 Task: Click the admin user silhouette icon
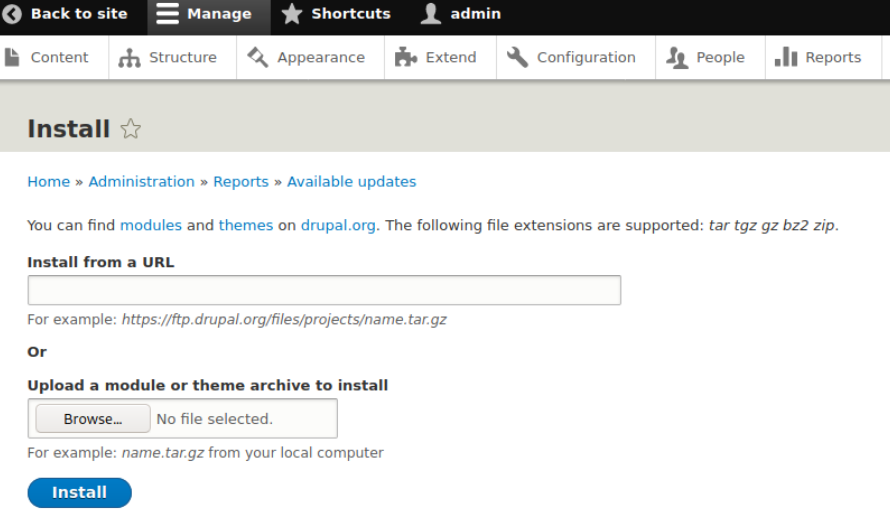point(430,14)
